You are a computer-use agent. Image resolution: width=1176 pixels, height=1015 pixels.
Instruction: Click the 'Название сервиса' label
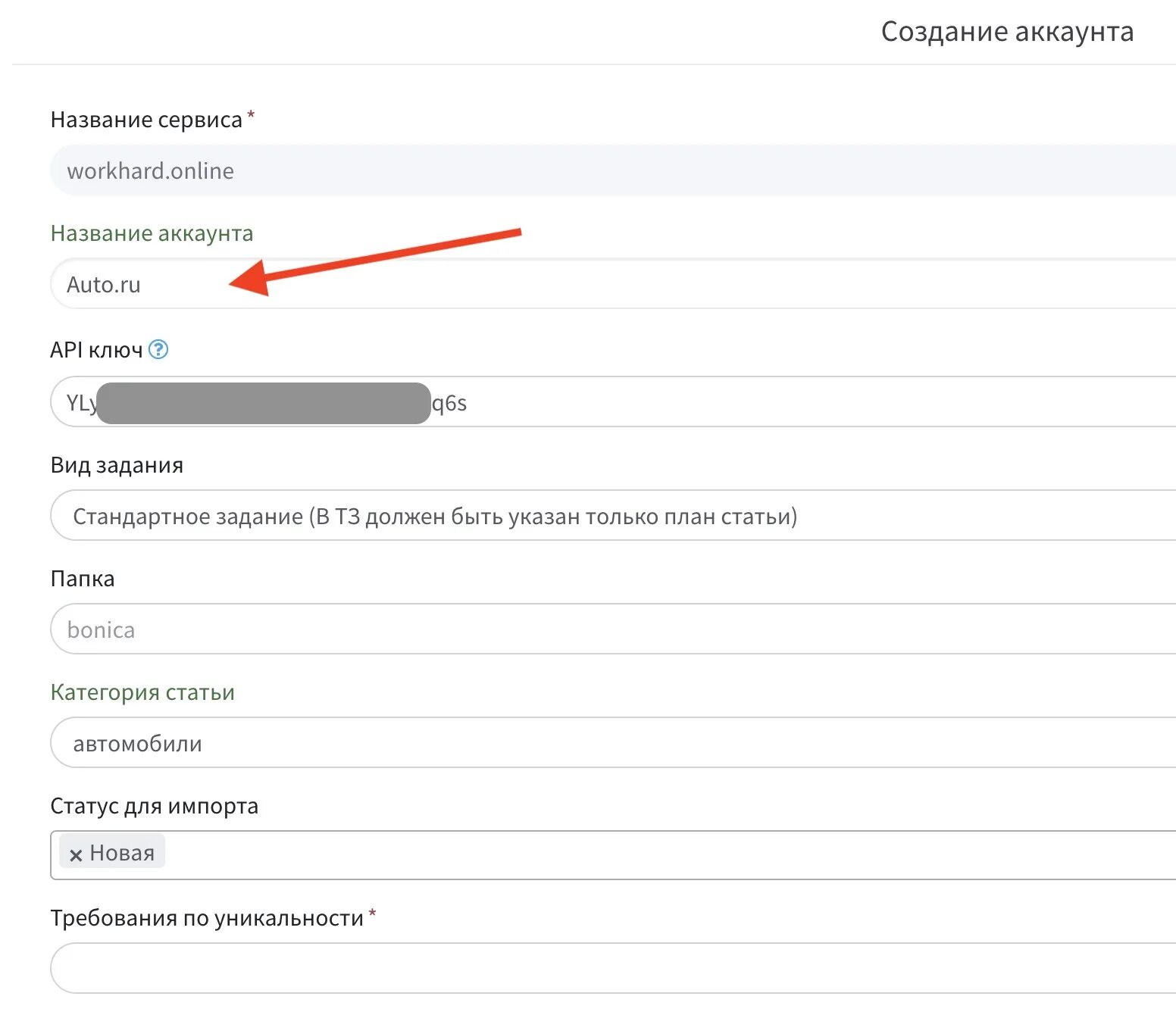click(146, 120)
